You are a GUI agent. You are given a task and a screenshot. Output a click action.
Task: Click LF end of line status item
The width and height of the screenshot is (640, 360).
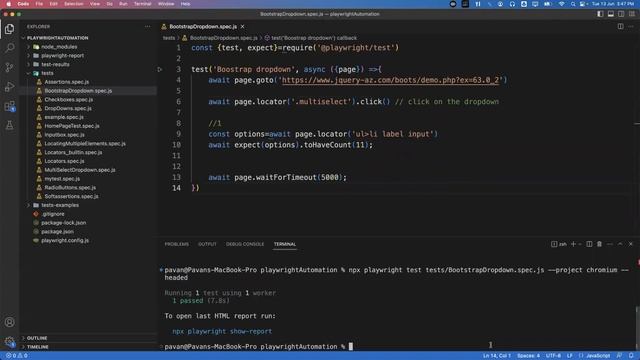(x=569, y=356)
